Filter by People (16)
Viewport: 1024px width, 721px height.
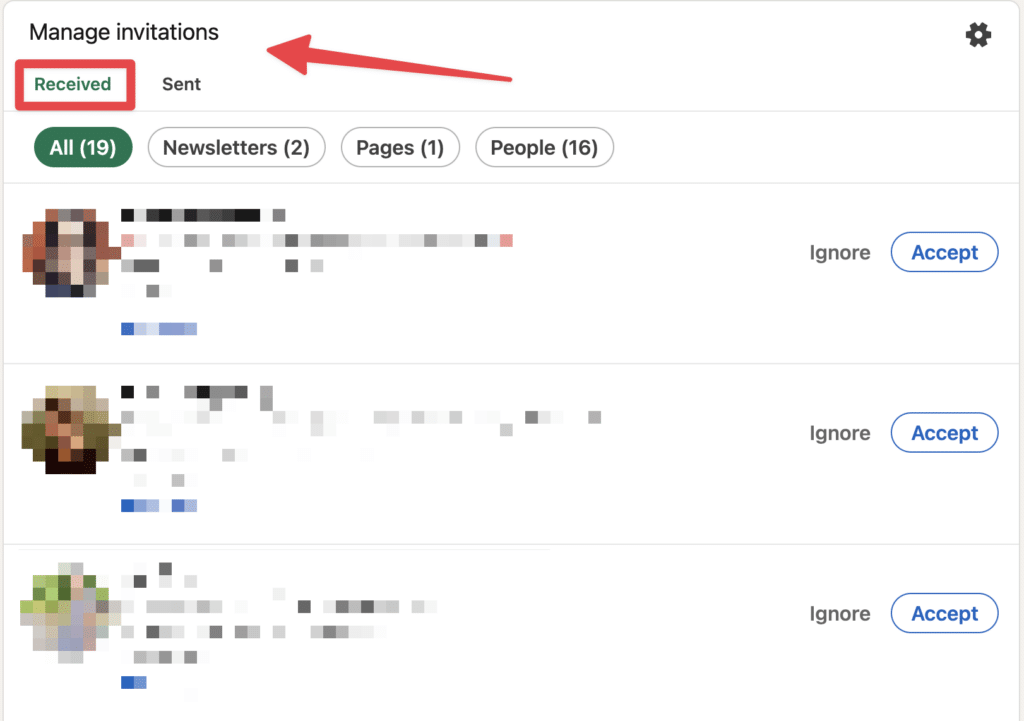(x=544, y=148)
